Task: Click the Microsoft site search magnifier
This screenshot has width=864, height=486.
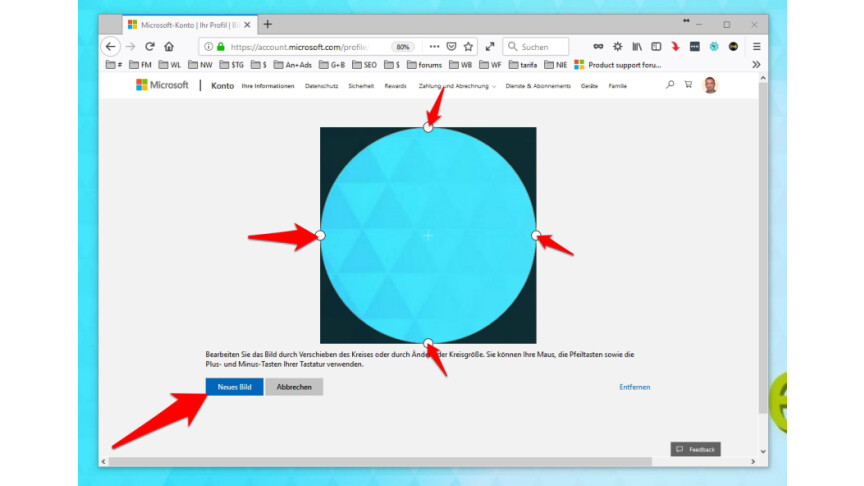Action: [670, 85]
